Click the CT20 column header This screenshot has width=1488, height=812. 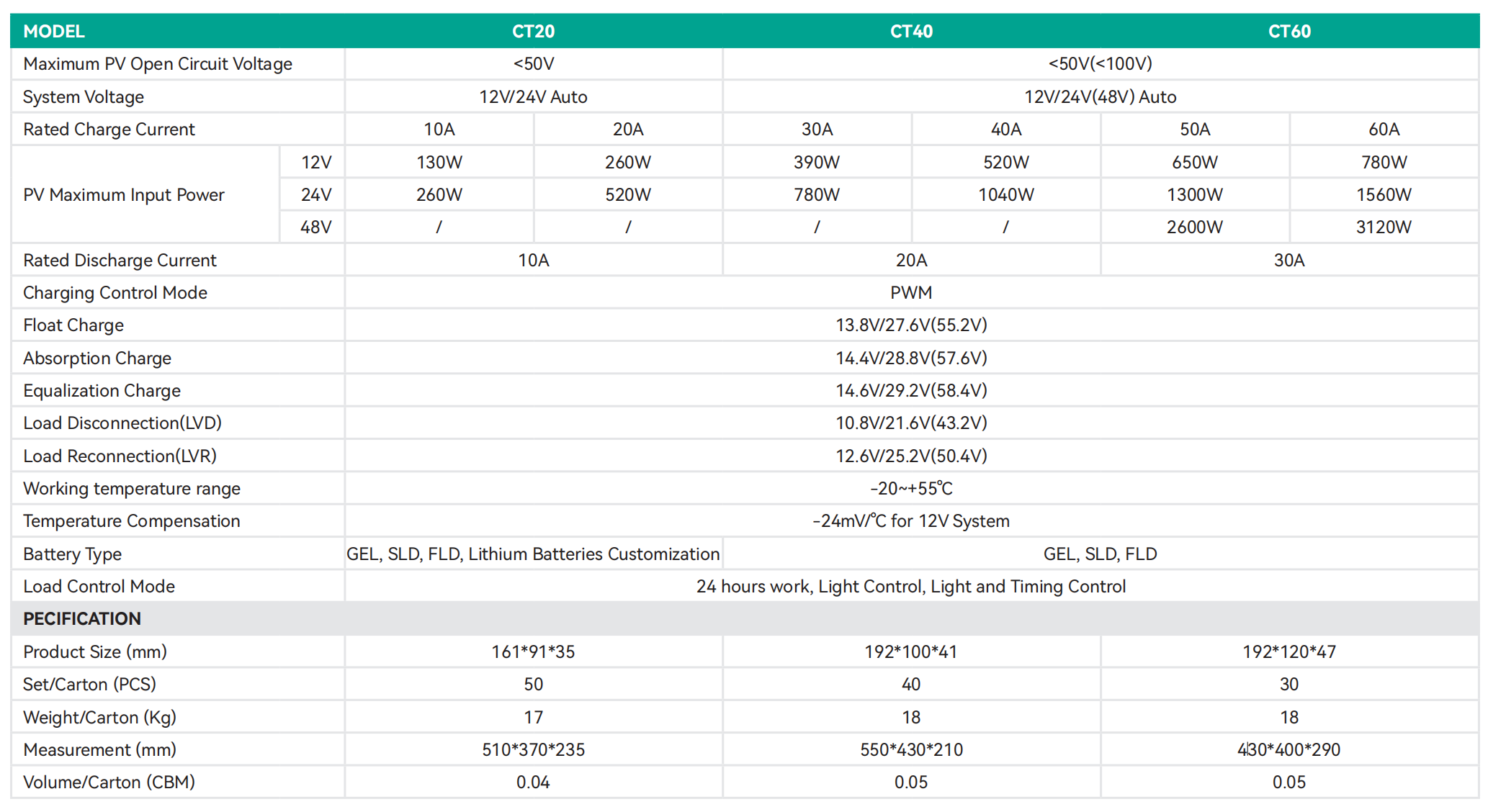[x=533, y=32]
